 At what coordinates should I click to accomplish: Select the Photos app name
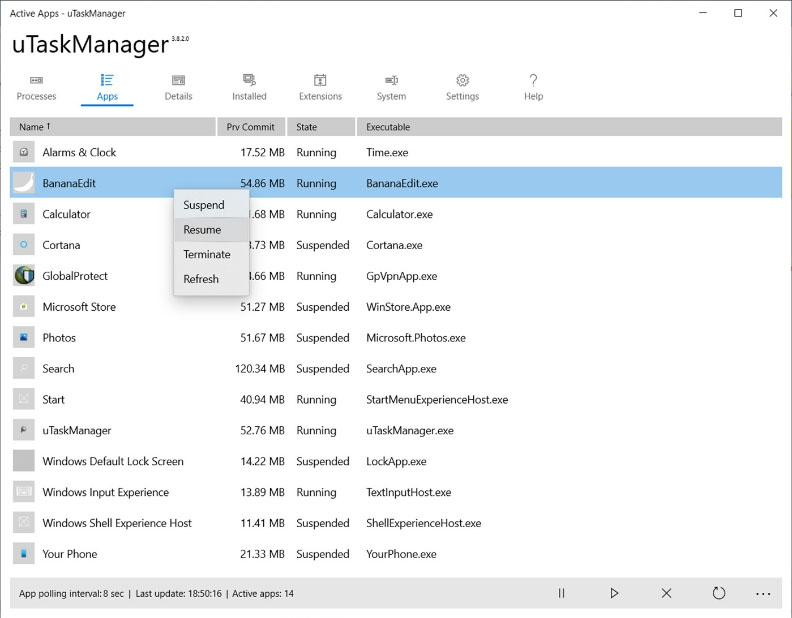point(59,338)
